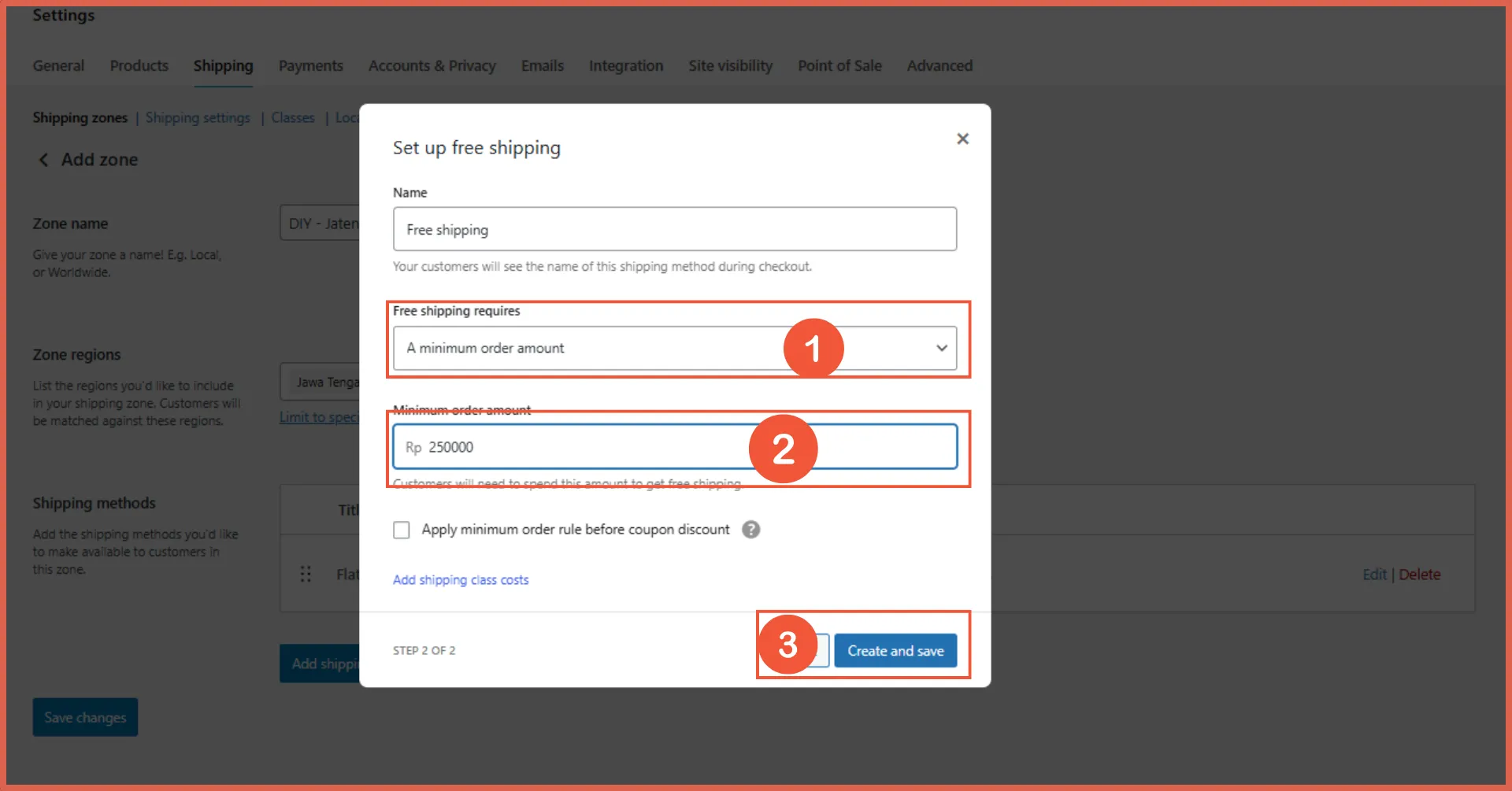Grab the drag handle on shipping method row
Screen dimensions: 1512x791
click(x=306, y=575)
